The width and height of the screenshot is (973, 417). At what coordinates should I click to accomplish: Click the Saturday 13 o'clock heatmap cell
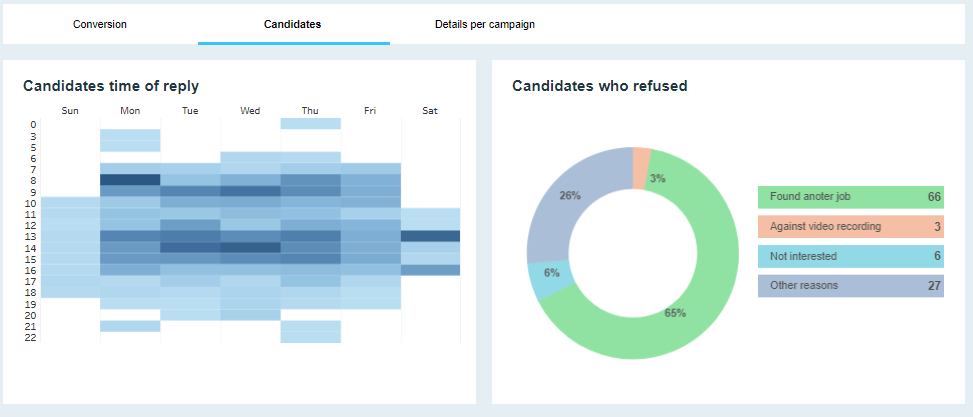click(x=430, y=236)
